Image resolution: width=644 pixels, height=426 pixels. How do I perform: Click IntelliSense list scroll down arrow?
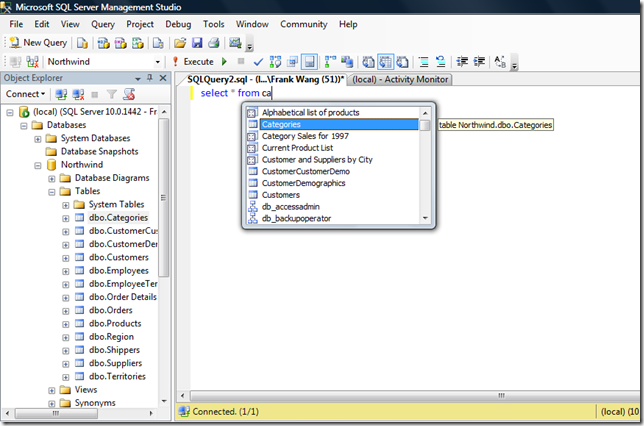click(425, 219)
